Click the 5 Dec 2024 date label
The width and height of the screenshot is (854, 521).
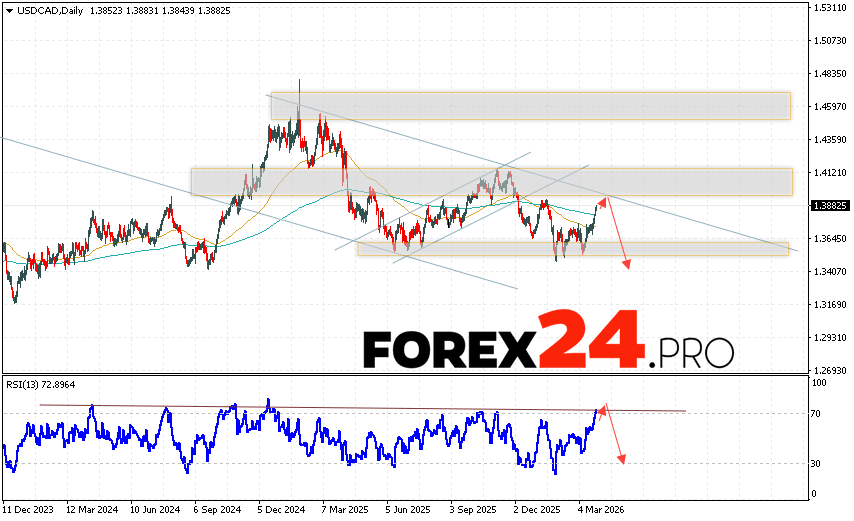point(281,508)
